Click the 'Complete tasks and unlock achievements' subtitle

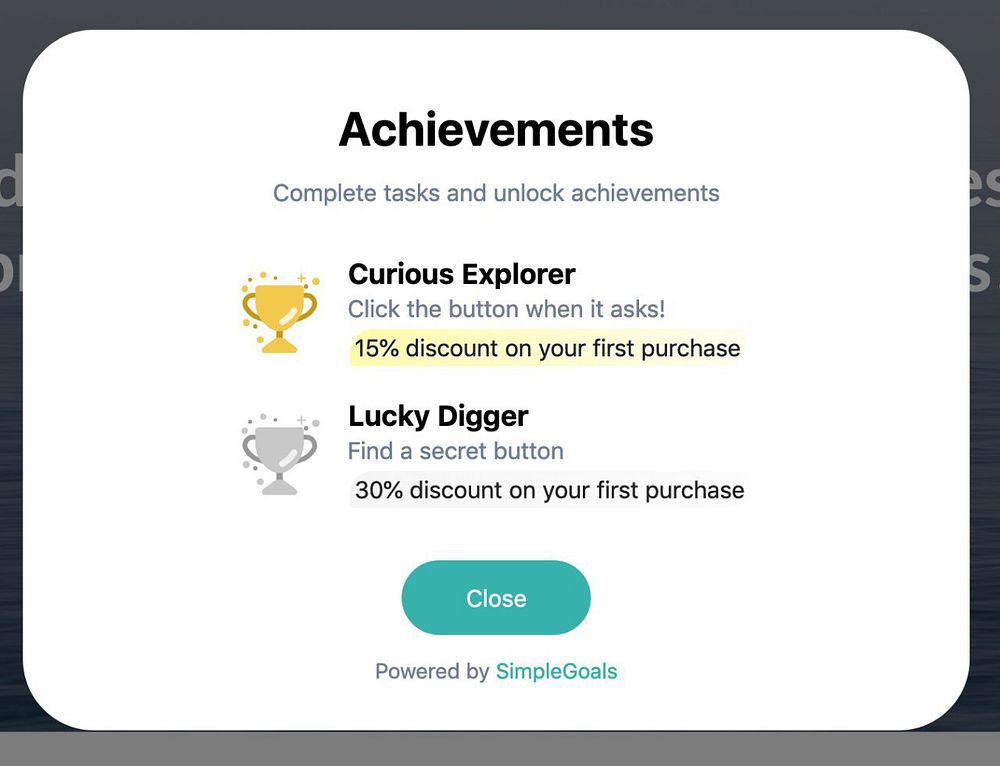(x=496, y=193)
